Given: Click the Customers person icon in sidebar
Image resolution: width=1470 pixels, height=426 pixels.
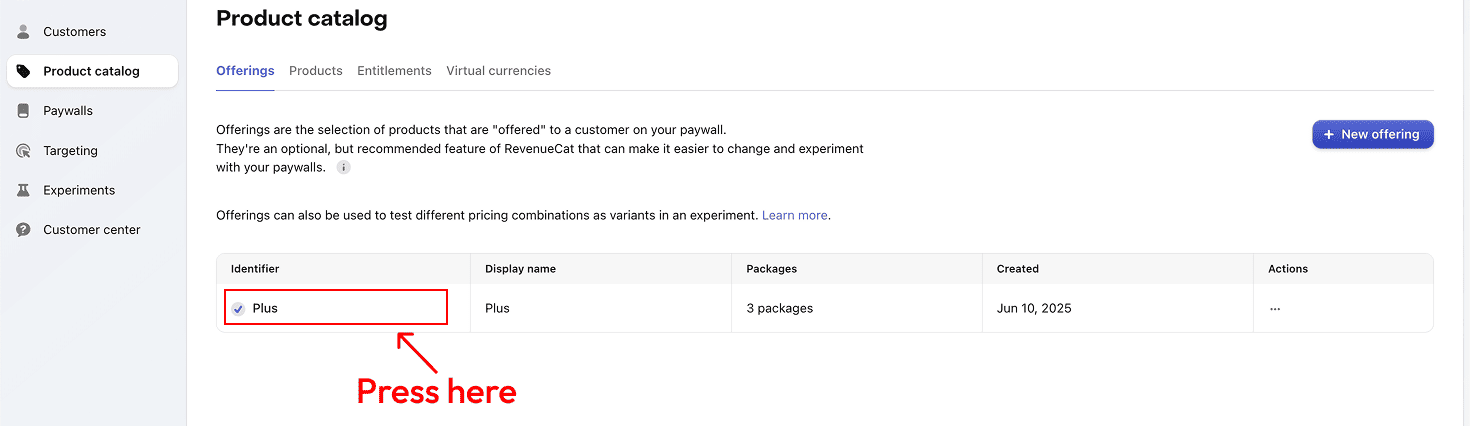Looking at the screenshot, I should coord(24,32).
